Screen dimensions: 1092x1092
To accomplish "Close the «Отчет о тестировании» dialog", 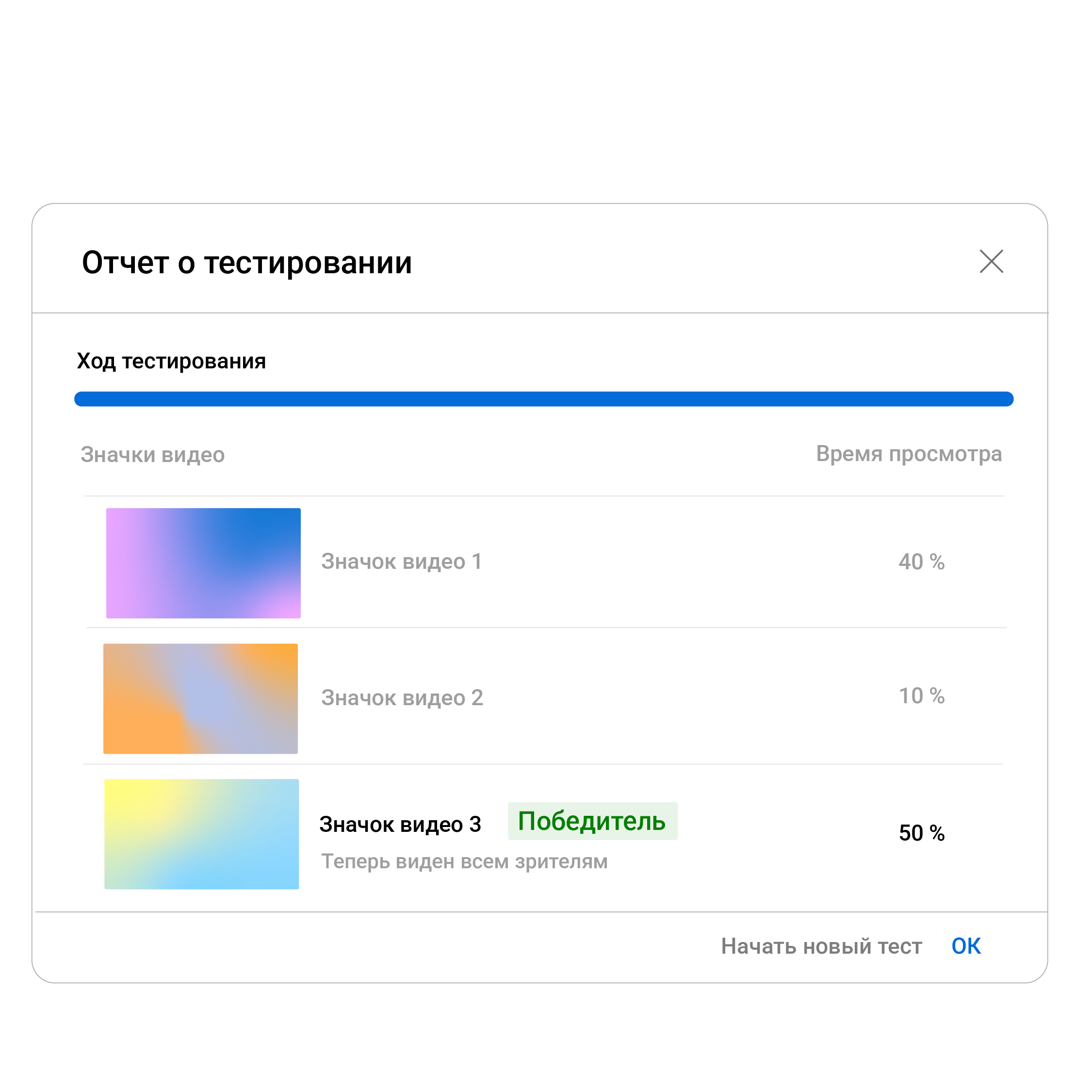I will coord(991,261).
